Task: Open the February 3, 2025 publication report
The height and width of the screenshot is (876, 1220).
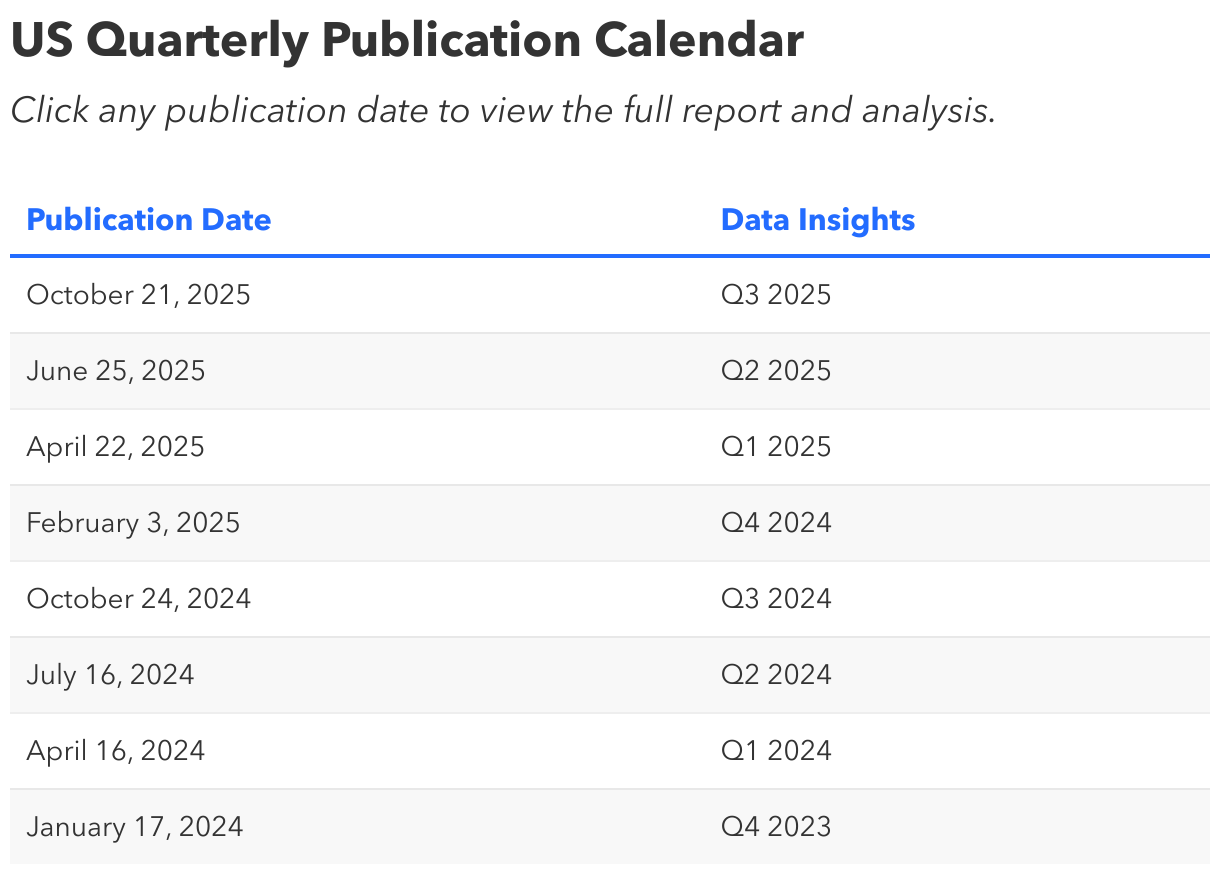Action: (x=133, y=523)
